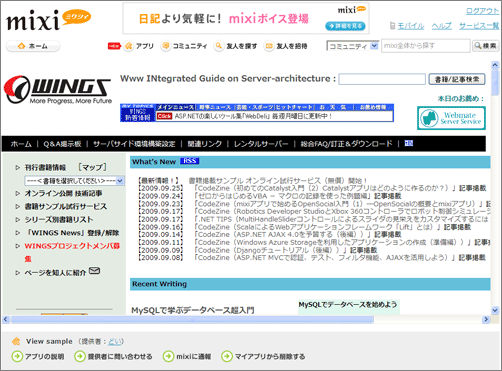The width and height of the screenshot is (502, 371).
Task: Click the green arrow icon for mixiに通報
Action: [168, 356]
